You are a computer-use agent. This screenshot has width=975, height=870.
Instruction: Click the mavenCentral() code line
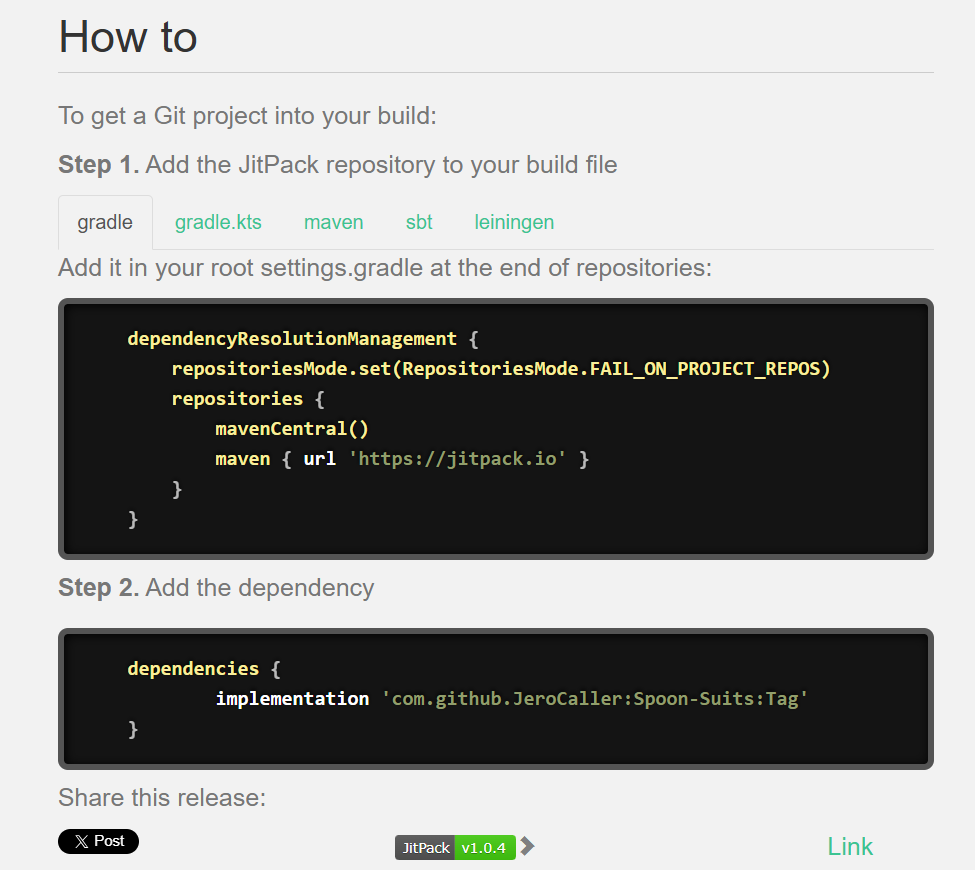tap(292, 428)
